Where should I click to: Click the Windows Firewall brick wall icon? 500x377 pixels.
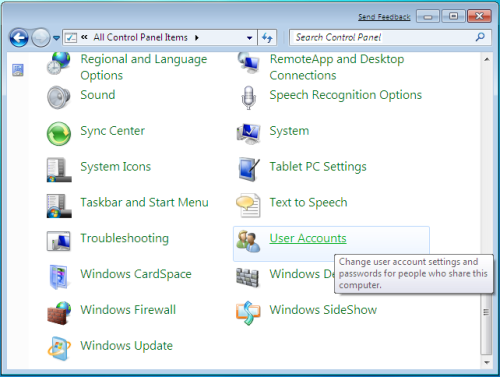pyautogui.click(x=59, y=313)
